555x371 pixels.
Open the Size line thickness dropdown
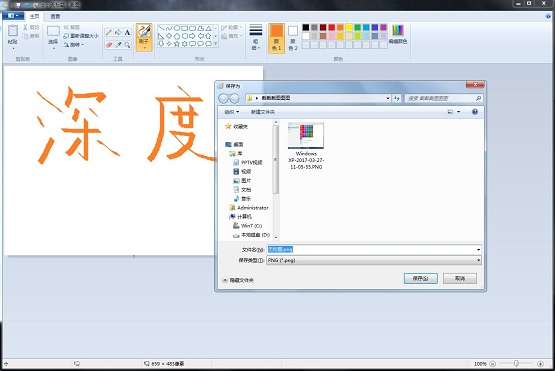(256, 37)
